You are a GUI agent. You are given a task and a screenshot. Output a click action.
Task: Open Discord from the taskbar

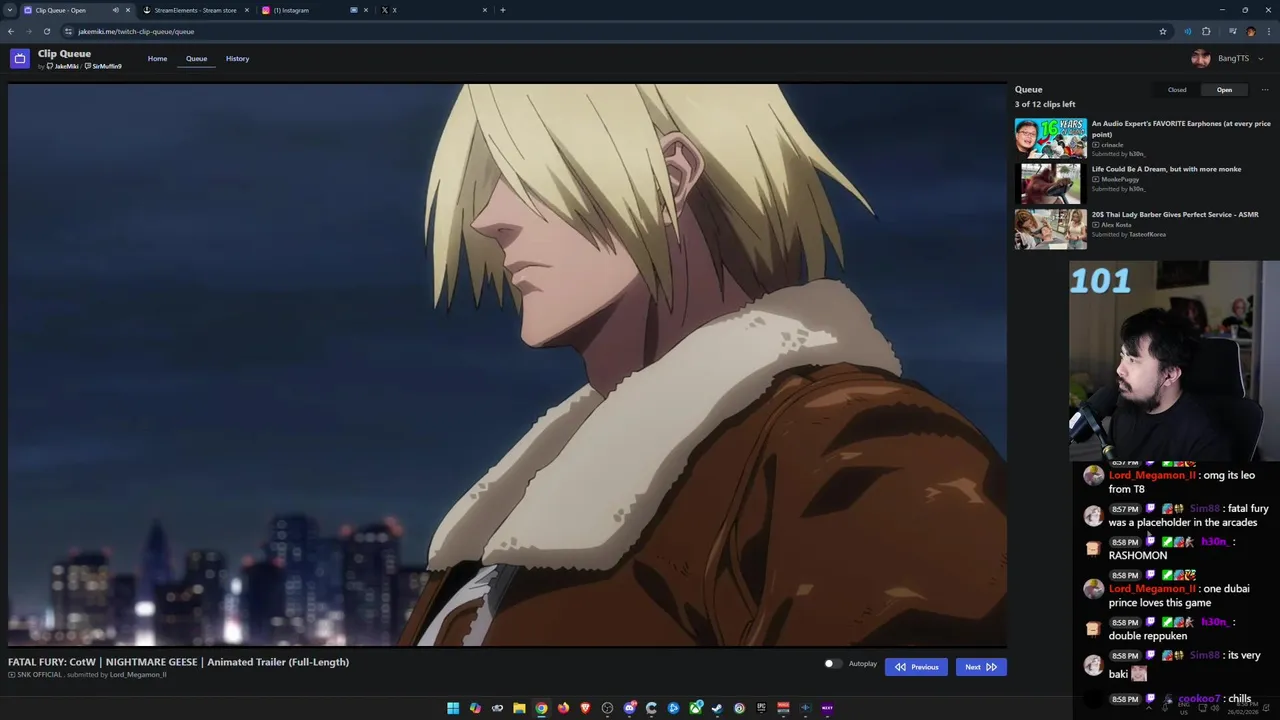click(x=629, y=708)
